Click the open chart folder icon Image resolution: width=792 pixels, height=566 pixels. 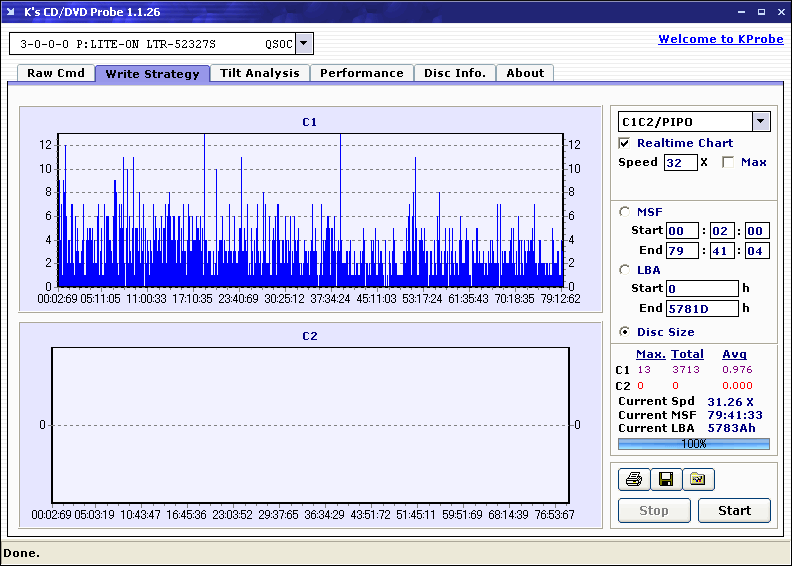click(698, 479)
